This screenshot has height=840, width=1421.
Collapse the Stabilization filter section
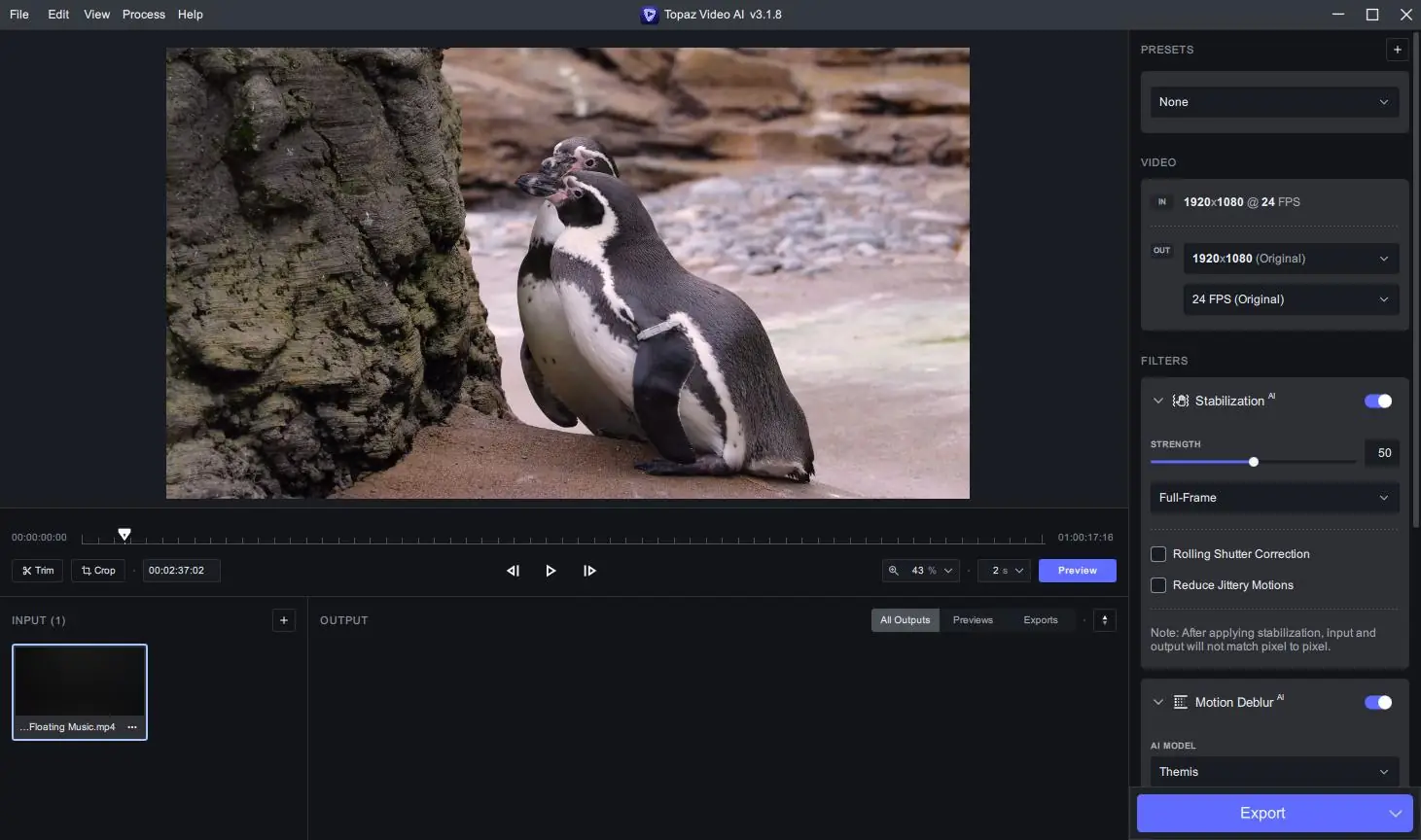click(x=1157, y=401)
